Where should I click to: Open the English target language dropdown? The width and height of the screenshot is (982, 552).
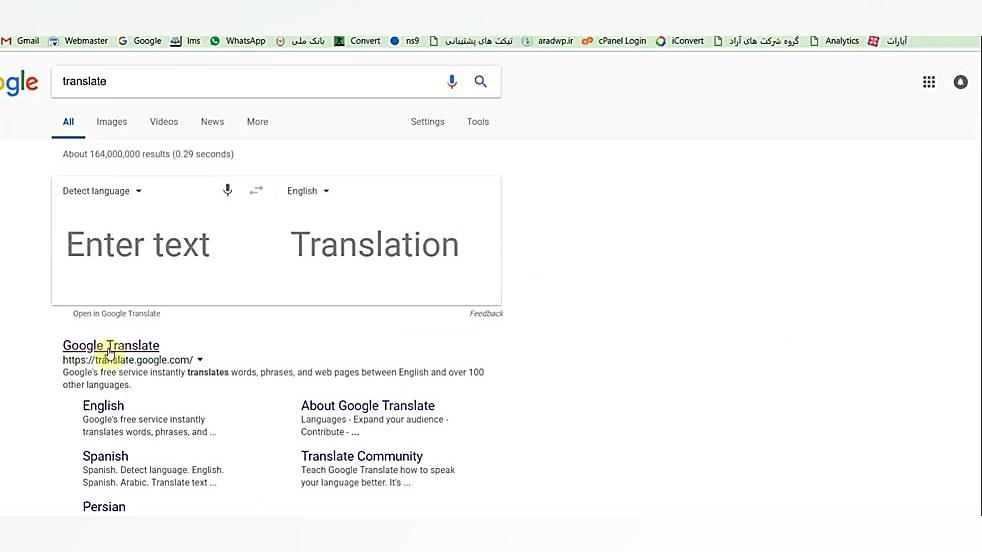click(308, 191)
